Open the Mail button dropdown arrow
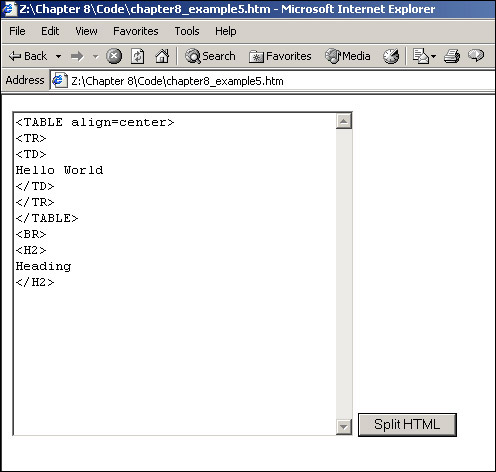Screen dimensions: 496x472 coord(433,56)
